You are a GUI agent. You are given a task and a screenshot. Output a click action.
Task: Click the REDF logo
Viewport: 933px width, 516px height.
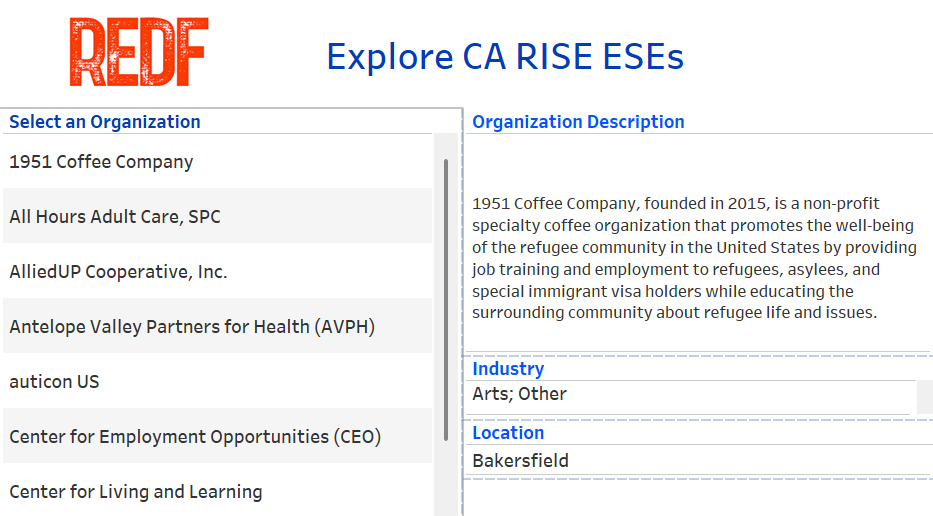(x=138, y=52)
